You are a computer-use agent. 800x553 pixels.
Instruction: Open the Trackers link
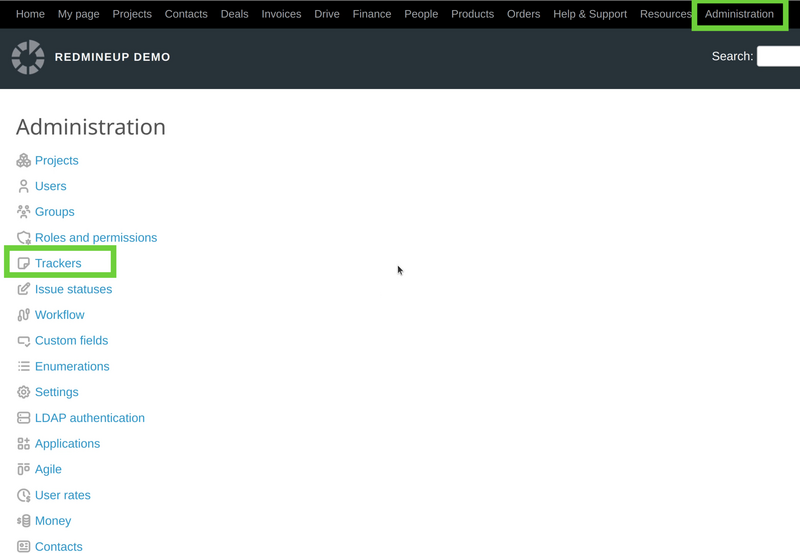58,263
